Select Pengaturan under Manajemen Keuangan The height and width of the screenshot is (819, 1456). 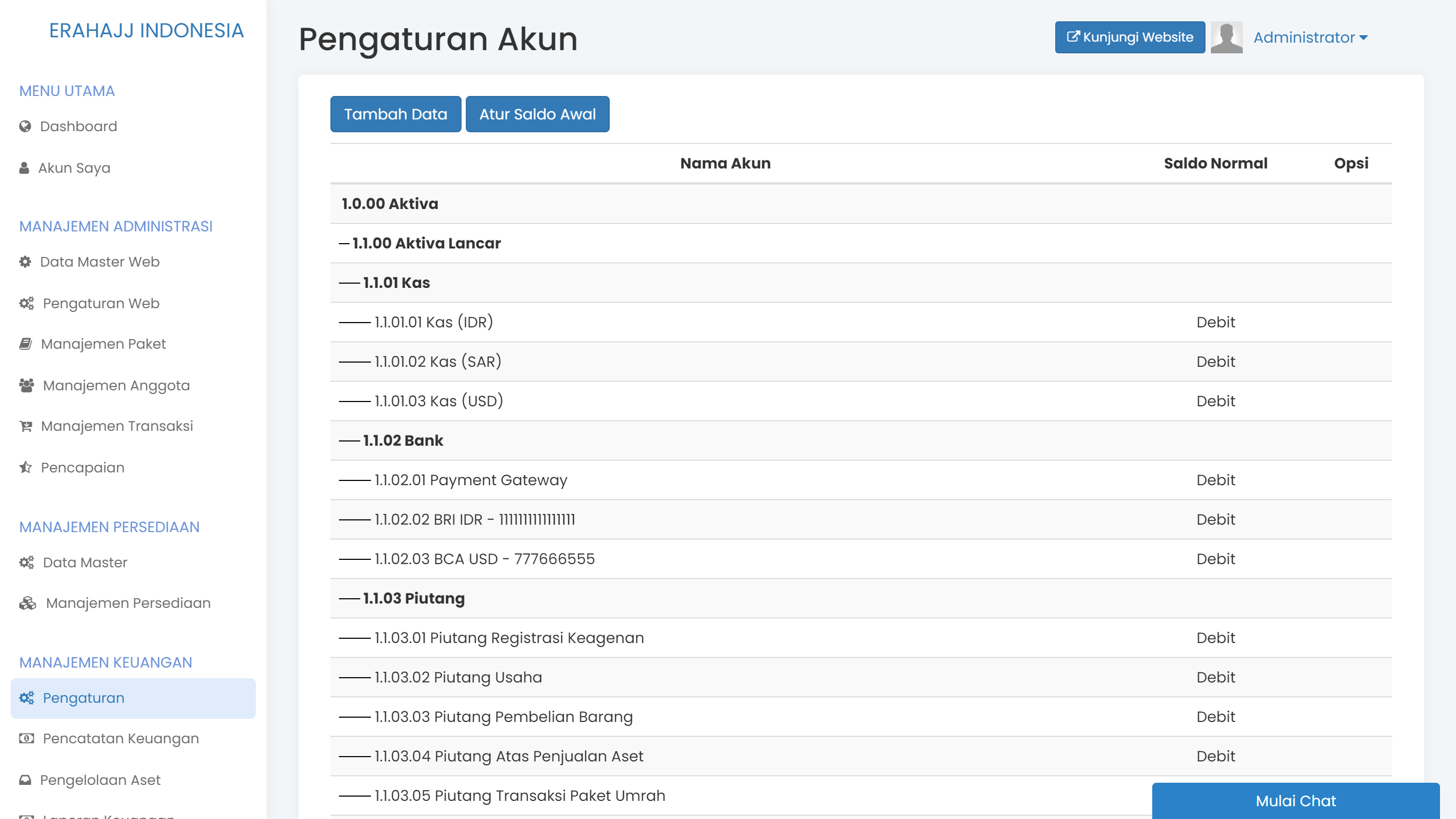tap(84, 697)
